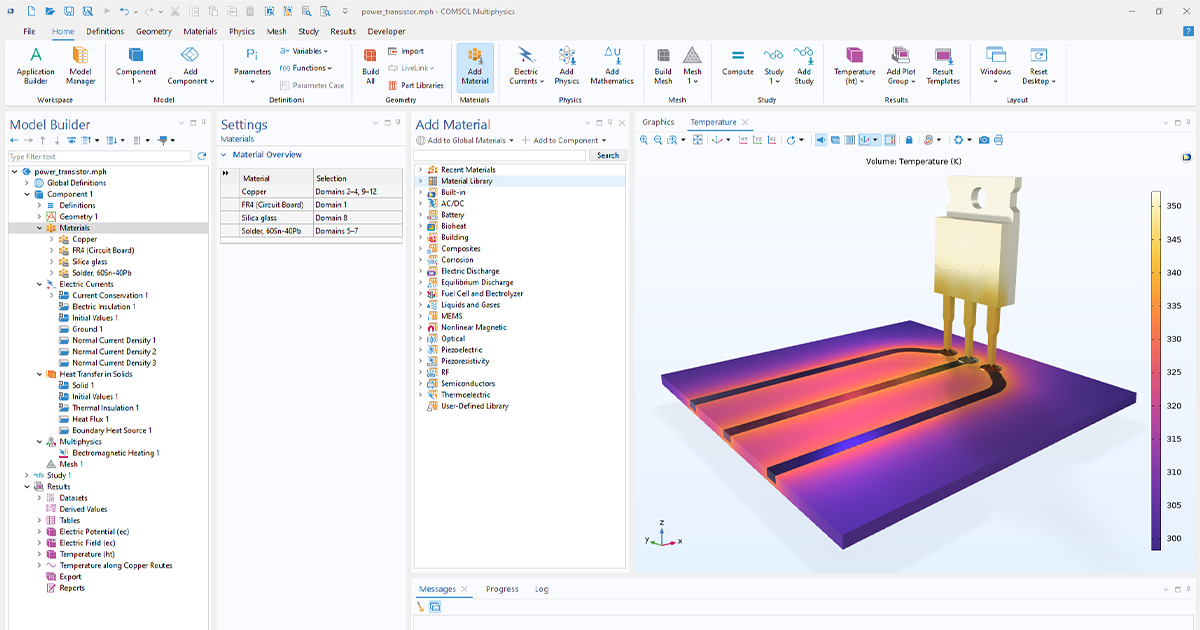Click inside the material search field
This screenshot has width=1200, height=630.
(500, 155)
